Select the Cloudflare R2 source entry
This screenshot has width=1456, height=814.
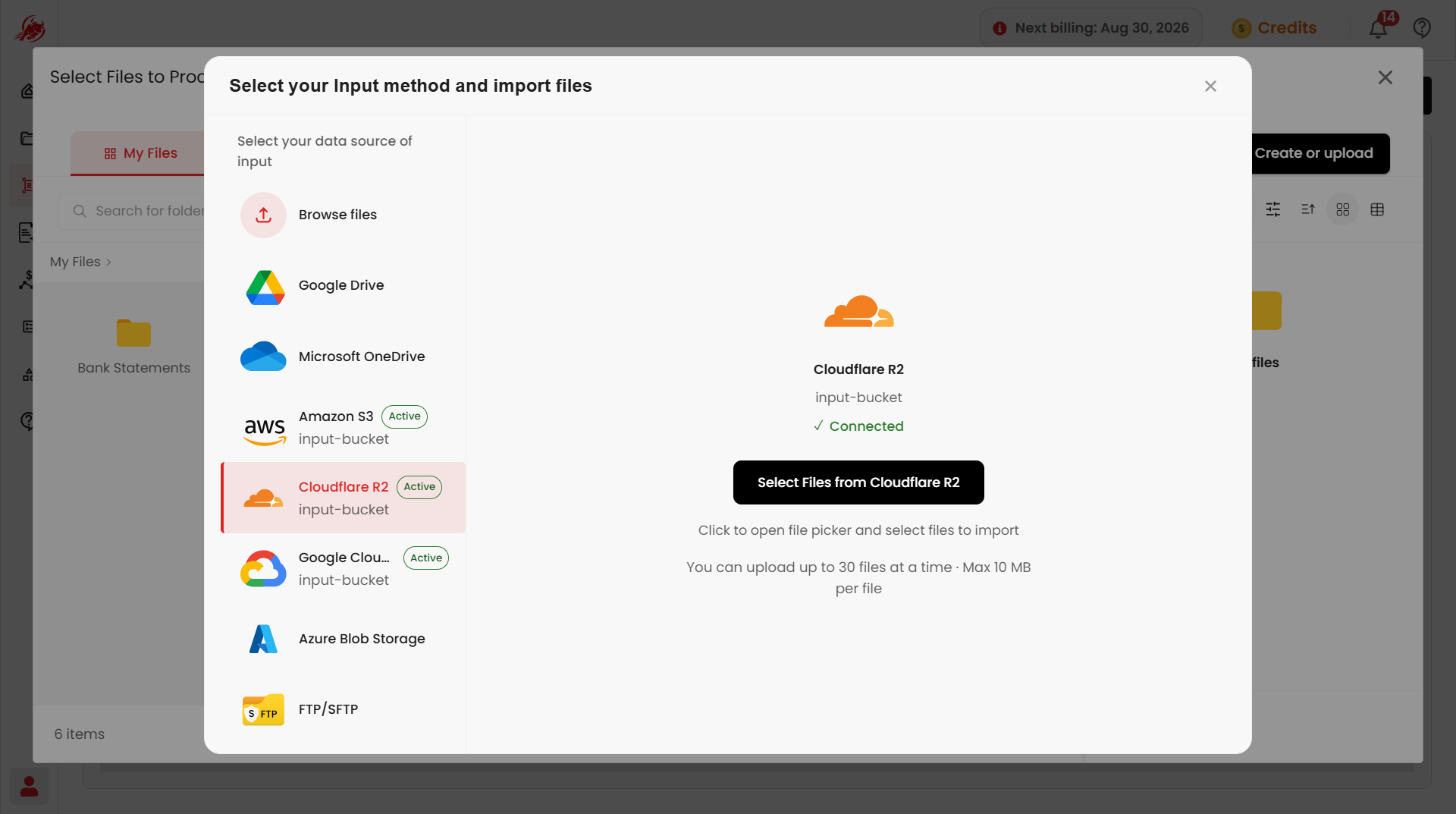point(344,498)
